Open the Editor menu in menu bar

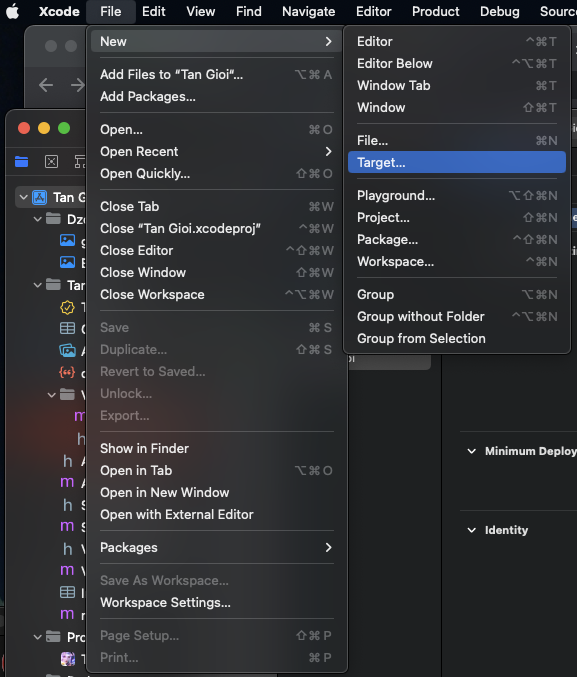pyautogui.click(x=373, y=11)
